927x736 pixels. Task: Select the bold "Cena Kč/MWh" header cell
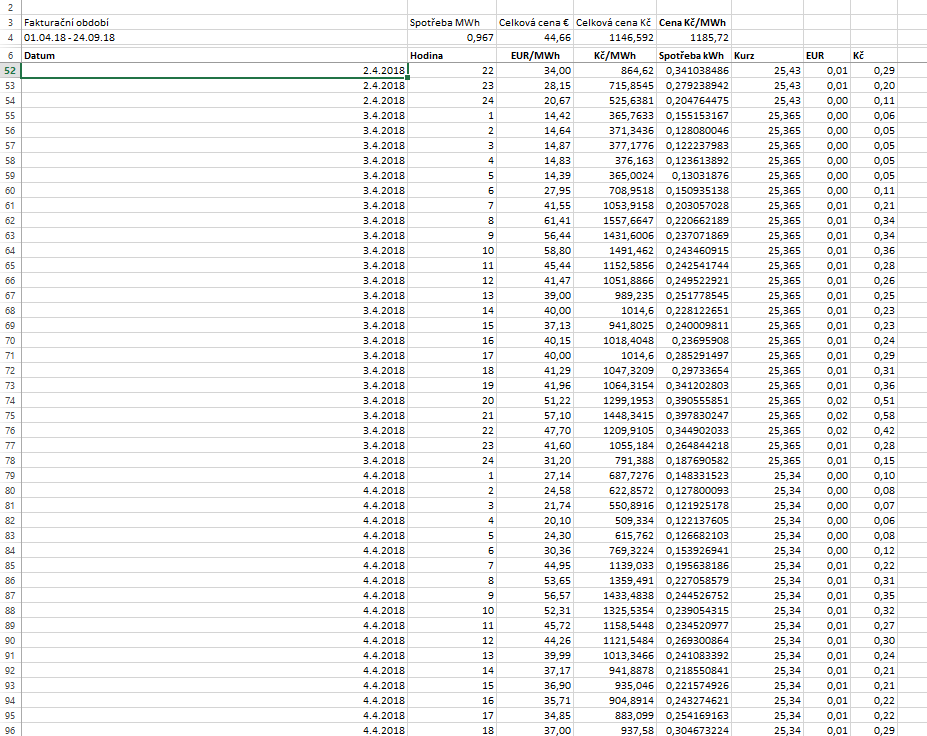695,21
